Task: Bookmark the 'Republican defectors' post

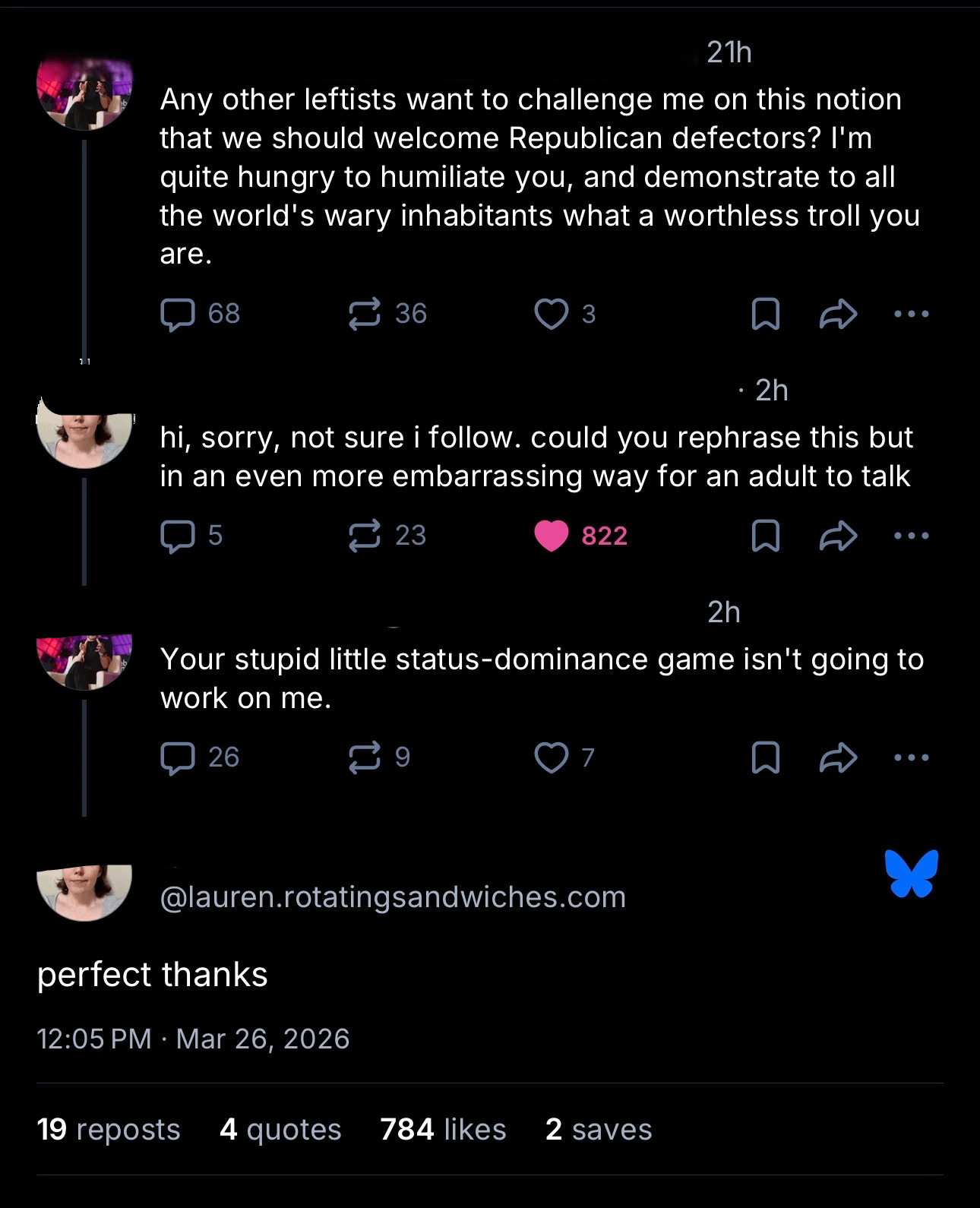Action: point(765,314)
